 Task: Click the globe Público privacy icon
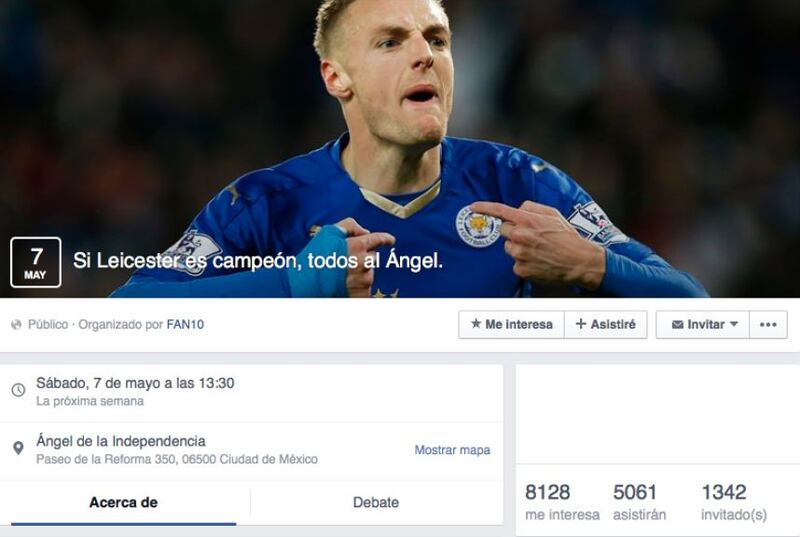(x=17, y=325)
